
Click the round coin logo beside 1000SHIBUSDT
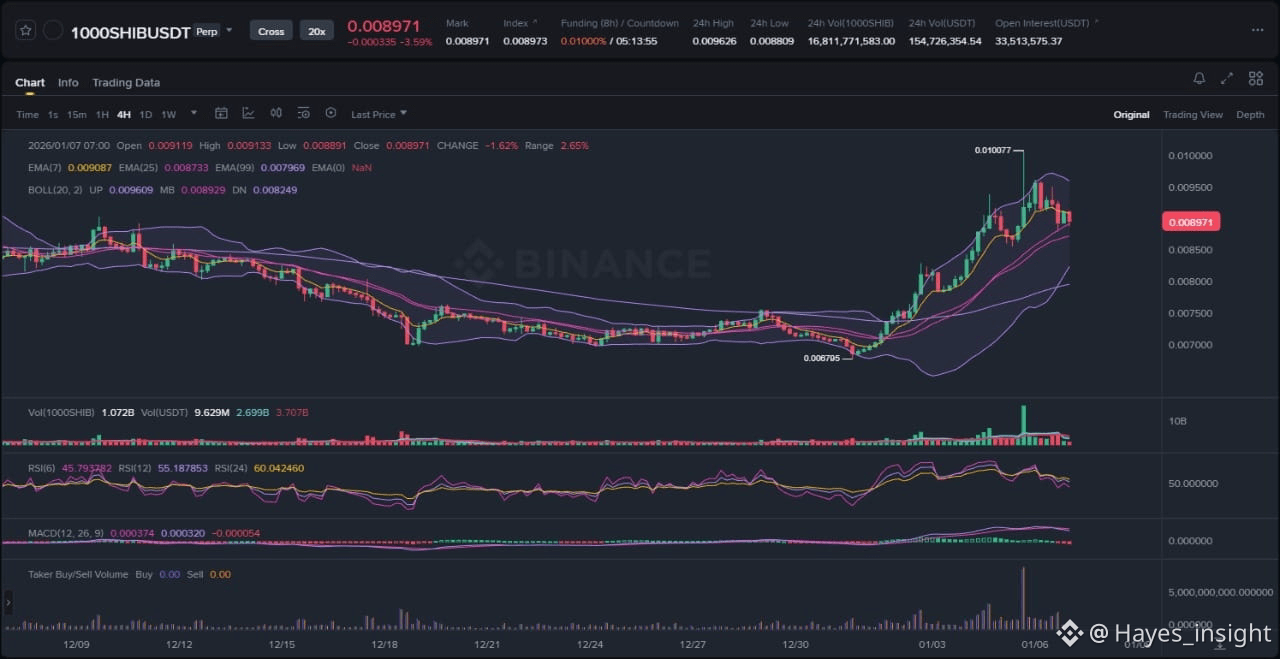pyautogui.click(x=53, y=31)
